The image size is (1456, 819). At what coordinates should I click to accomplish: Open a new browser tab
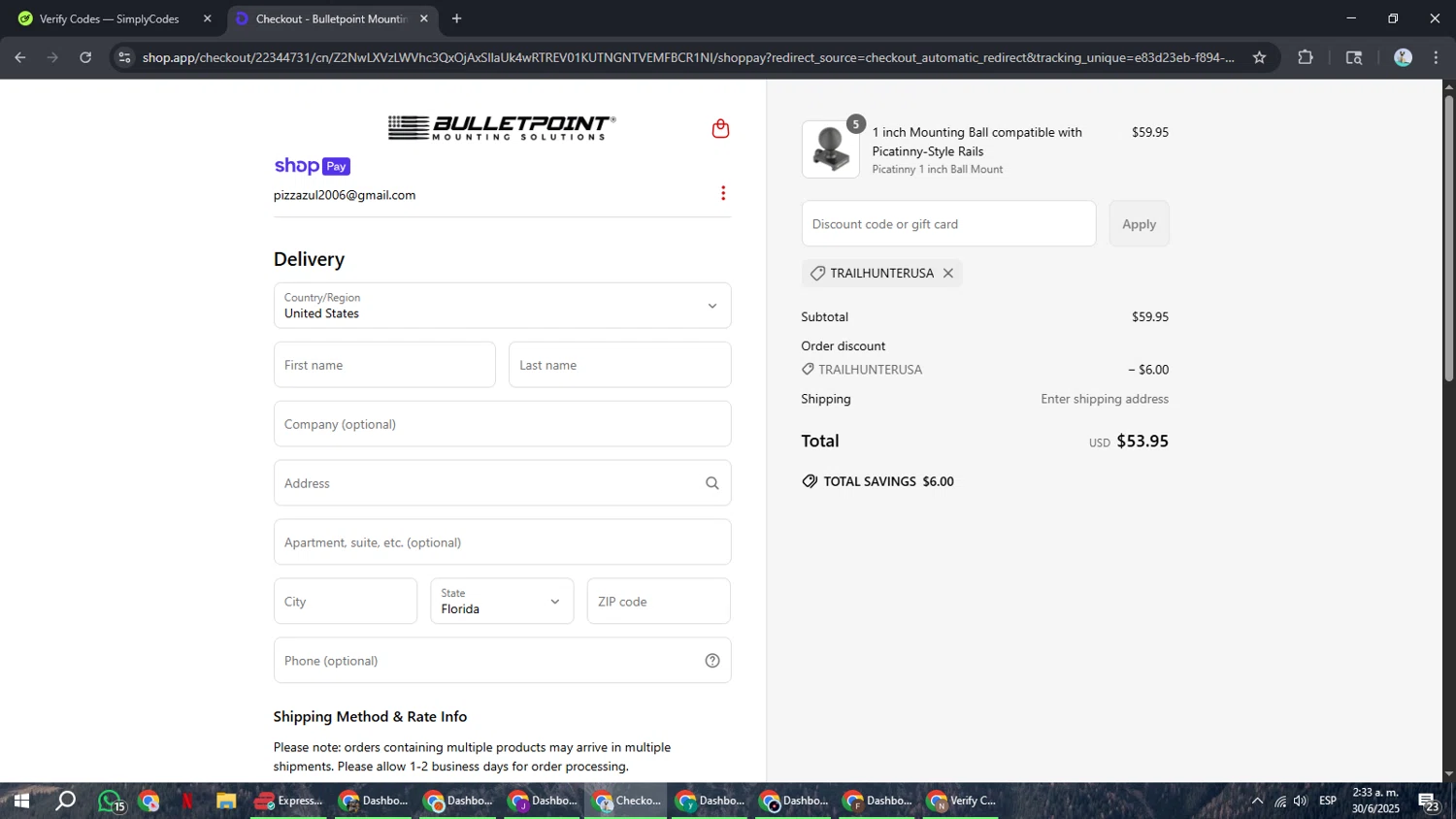coord(457,18)
